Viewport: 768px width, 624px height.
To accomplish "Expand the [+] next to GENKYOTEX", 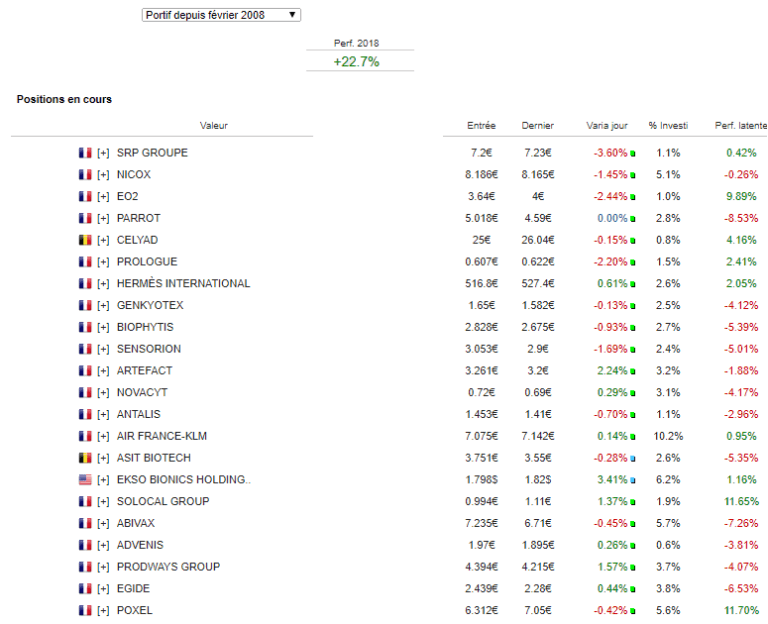I will (103, 306).
